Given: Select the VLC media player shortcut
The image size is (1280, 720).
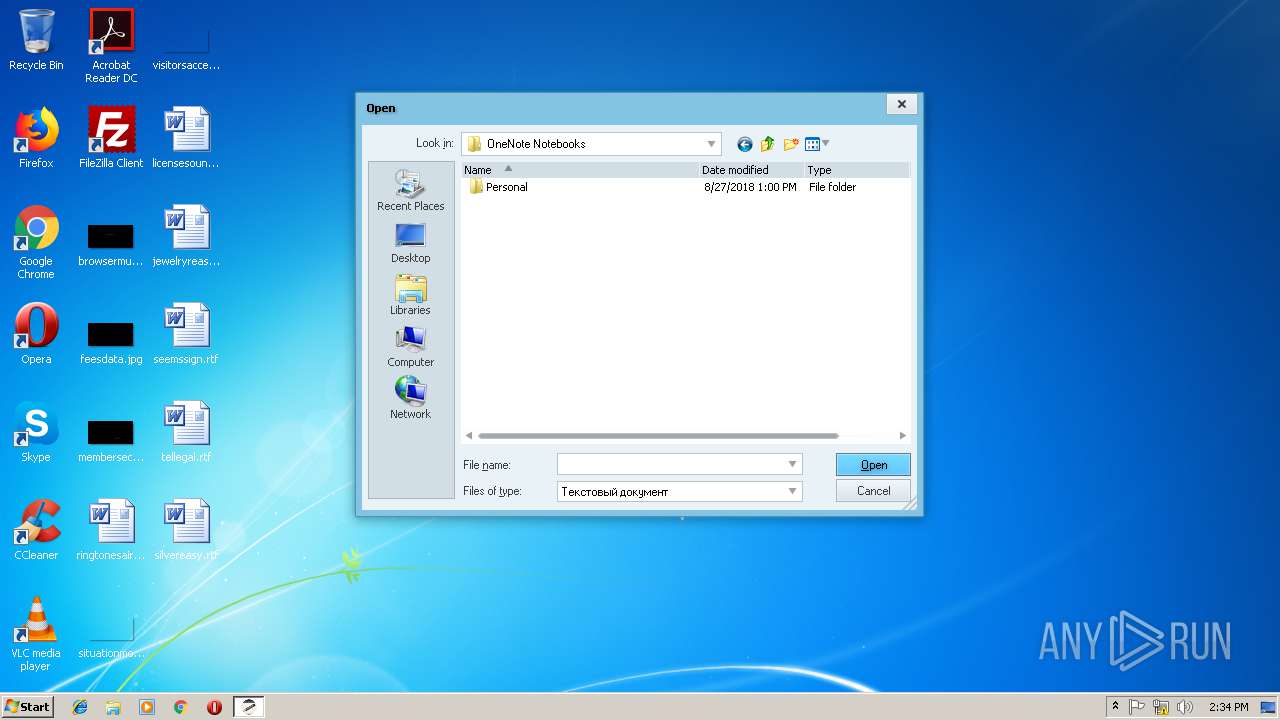Looking at the screenshot, I should pos(36,634).
